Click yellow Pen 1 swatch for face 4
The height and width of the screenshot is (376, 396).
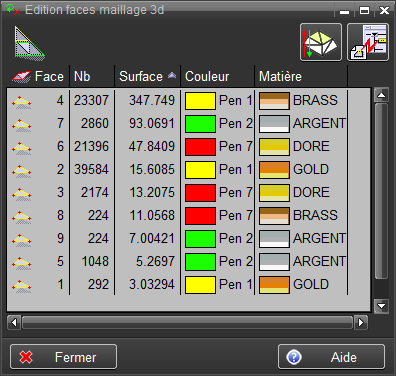pos(200,101)
